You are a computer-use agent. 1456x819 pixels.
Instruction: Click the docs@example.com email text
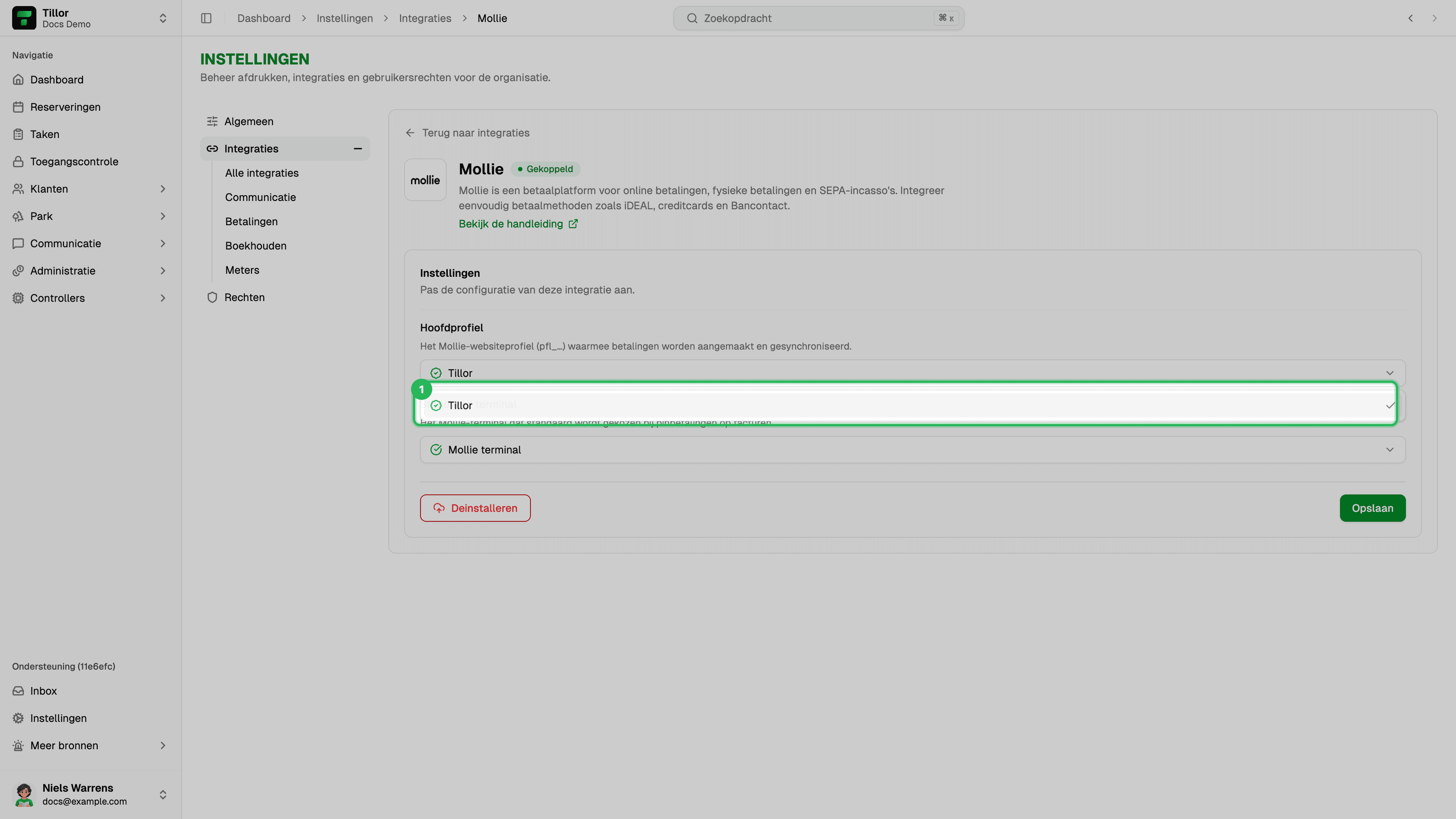(x=85, y=802)
